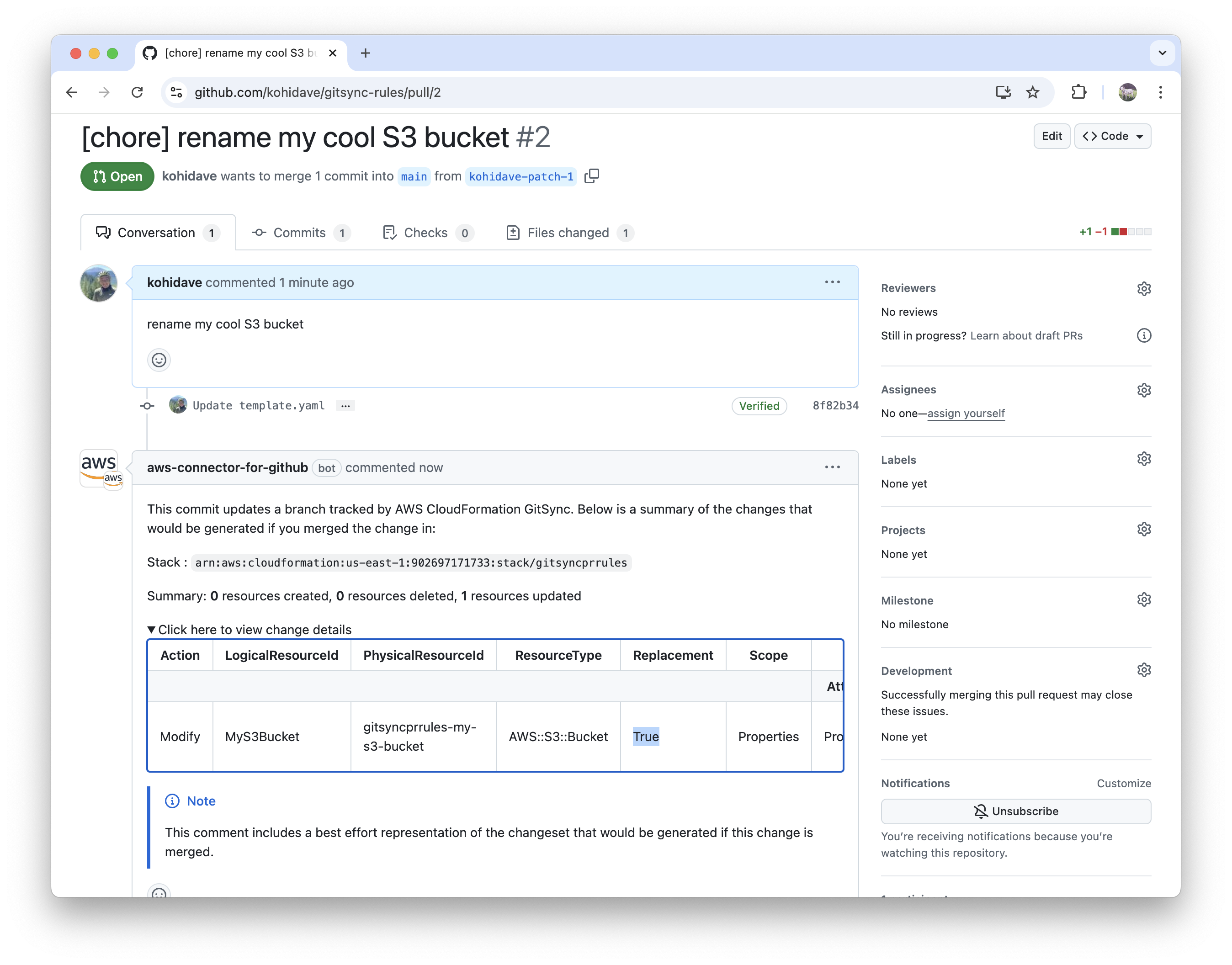Screen dimensions: 1232x965
Task: Open Reviewers settings gear
Action: click(x=1144, y=289)
